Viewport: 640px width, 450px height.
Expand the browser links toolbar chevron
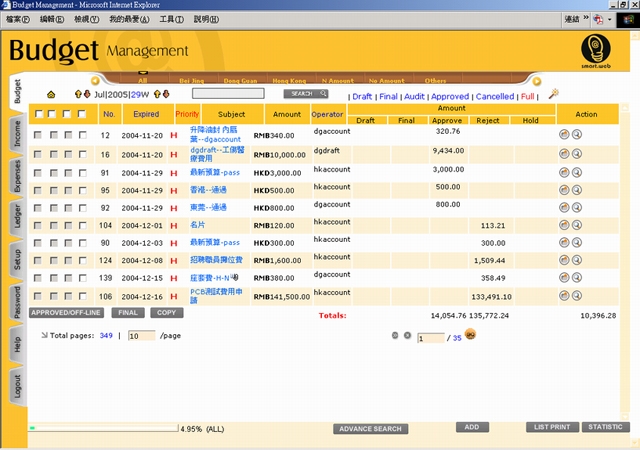586,18
